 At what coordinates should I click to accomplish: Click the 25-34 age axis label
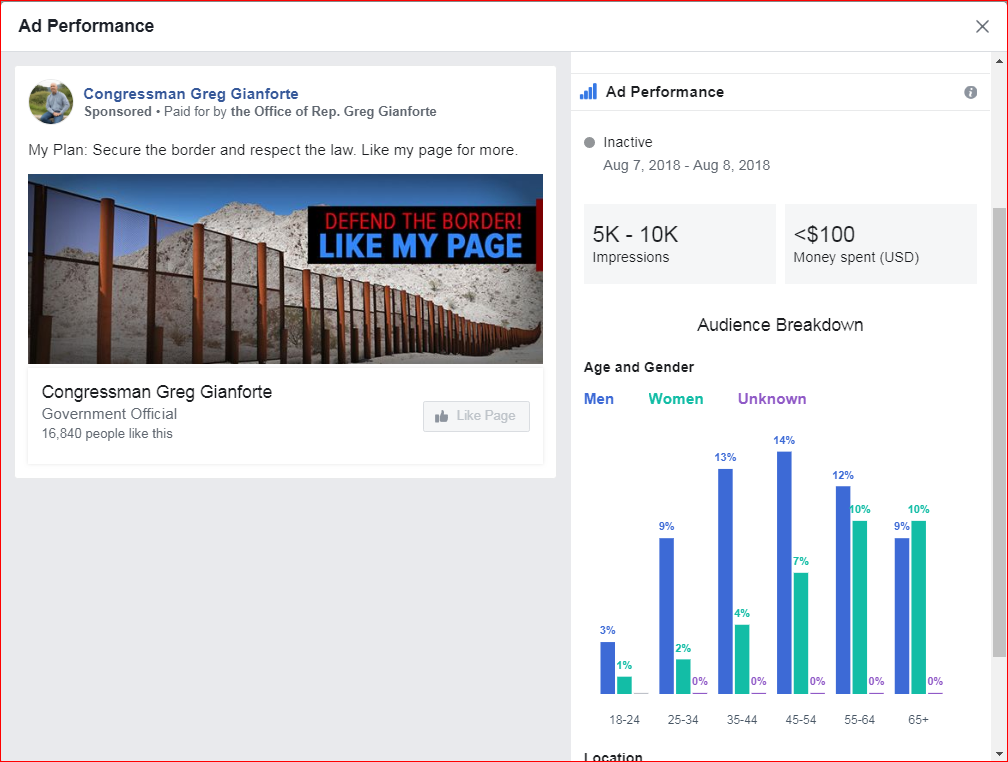[683, 720]
